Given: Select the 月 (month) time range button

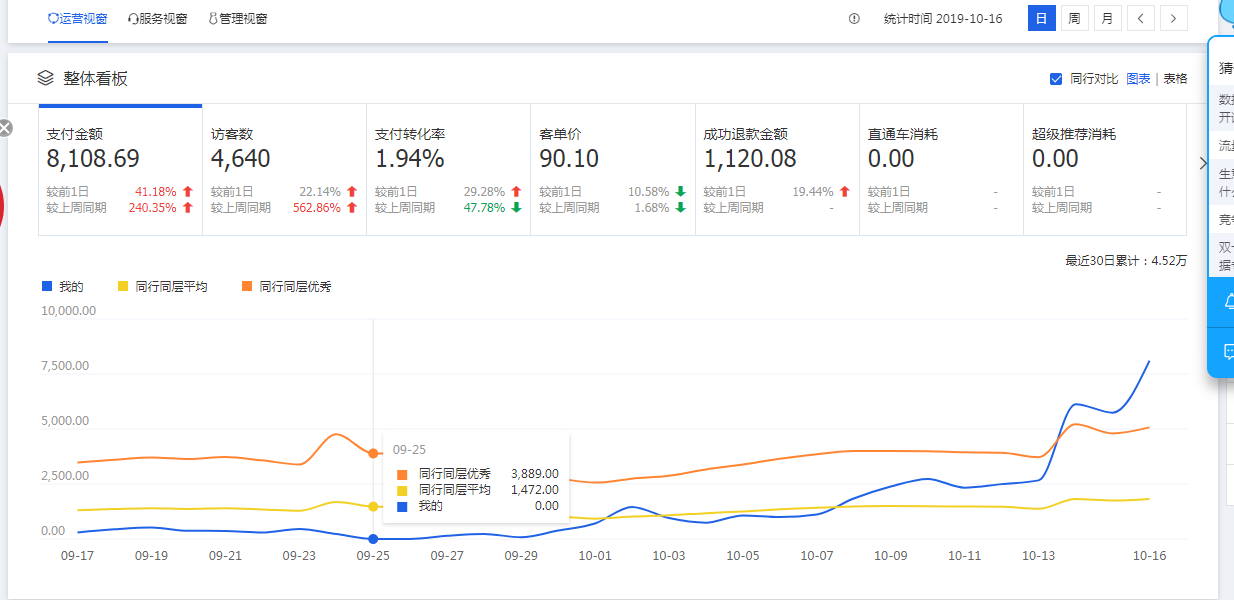Looking at the screenshot, I should coord(1107,18).
